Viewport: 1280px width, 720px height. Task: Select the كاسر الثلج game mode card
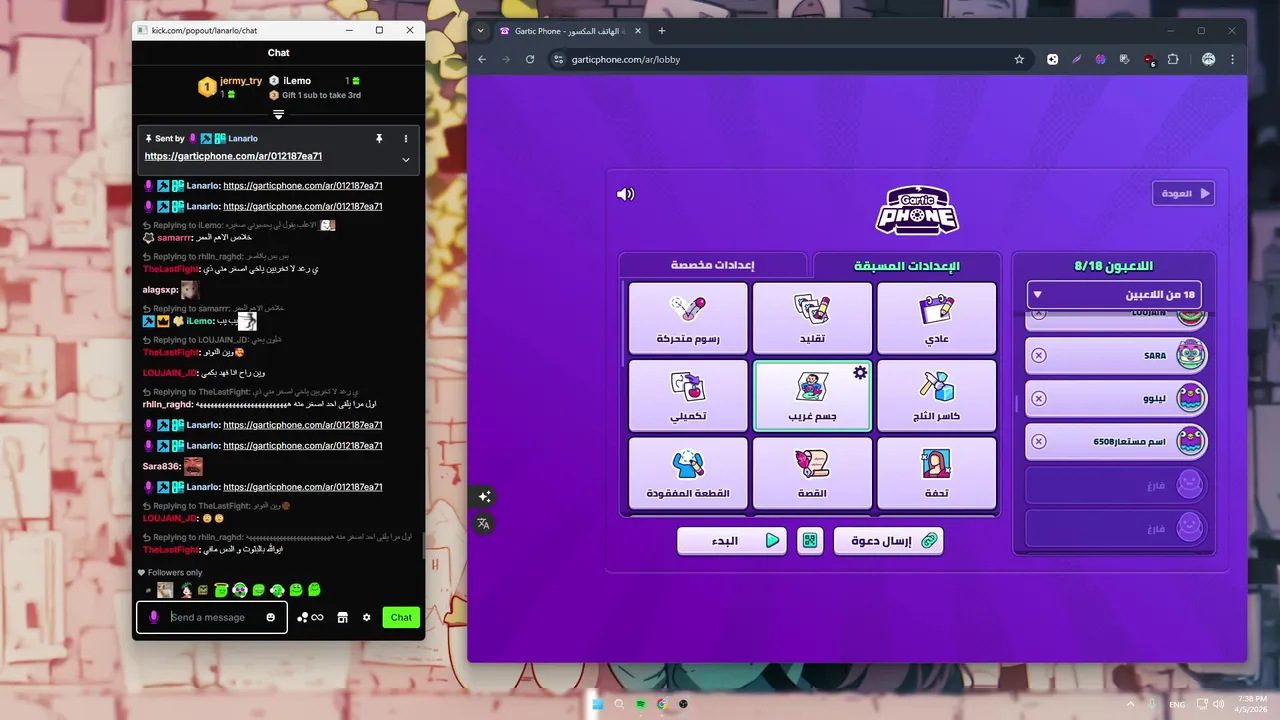click(937, 395)
